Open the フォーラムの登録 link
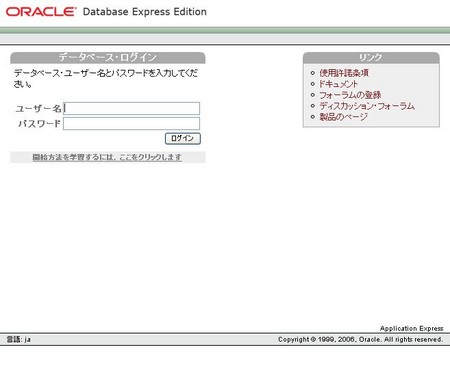450x369 pixels. coord(350,95)
